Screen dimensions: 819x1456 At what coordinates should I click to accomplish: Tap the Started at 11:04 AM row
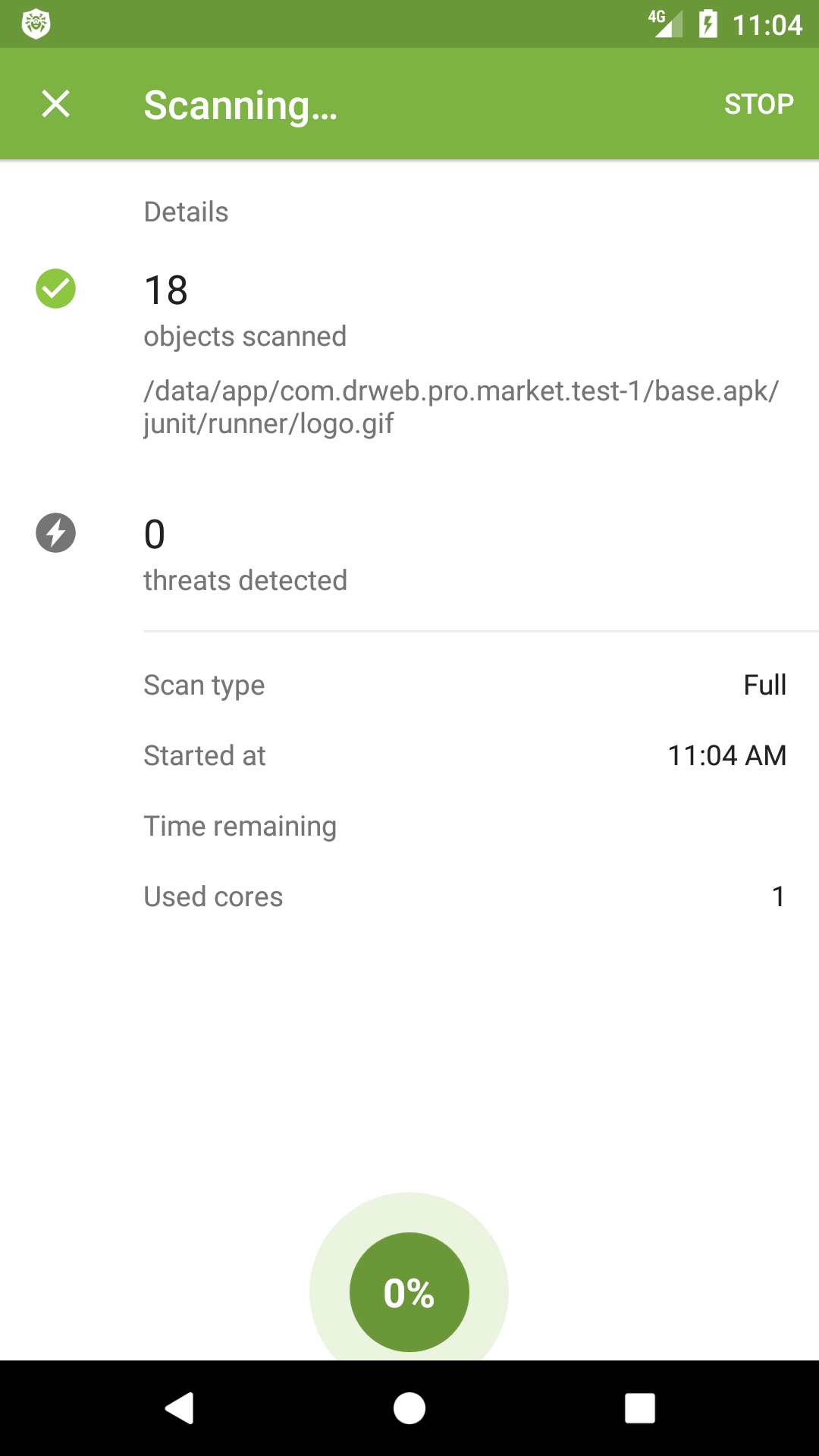point(464,755)
